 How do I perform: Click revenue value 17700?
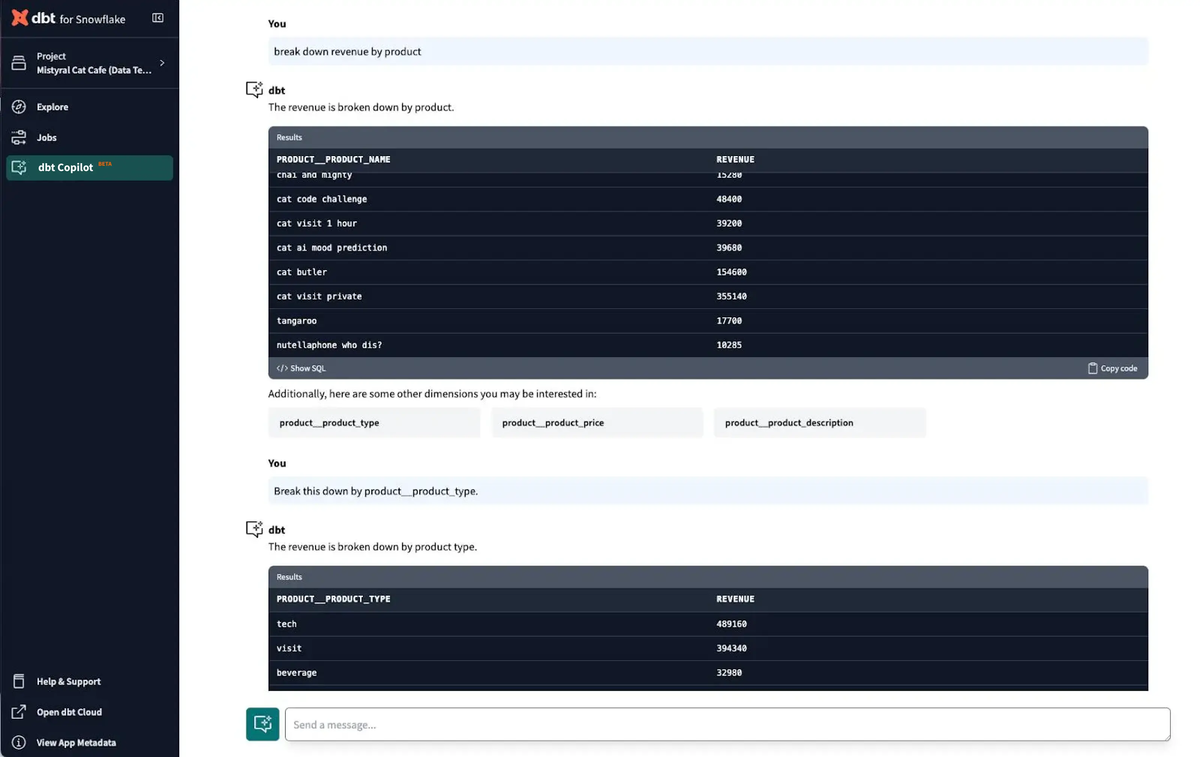tap(729, 321)
